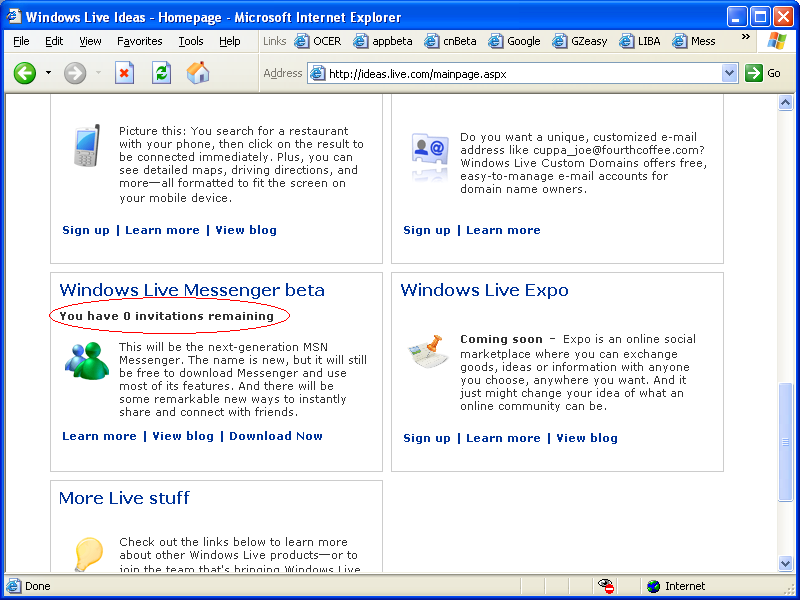The height and width of the screenshot is (600, 800).
Task: Open the address bar URL dropdown
Action: pyautogui.click(x=730, y=73)
